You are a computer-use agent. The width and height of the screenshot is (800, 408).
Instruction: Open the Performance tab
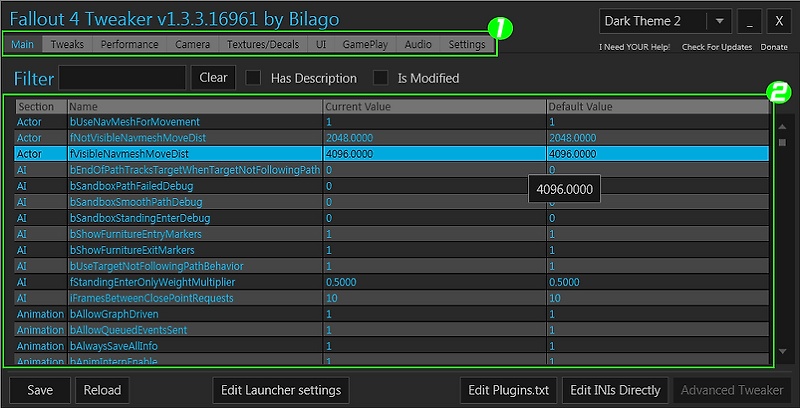[129, 44]
